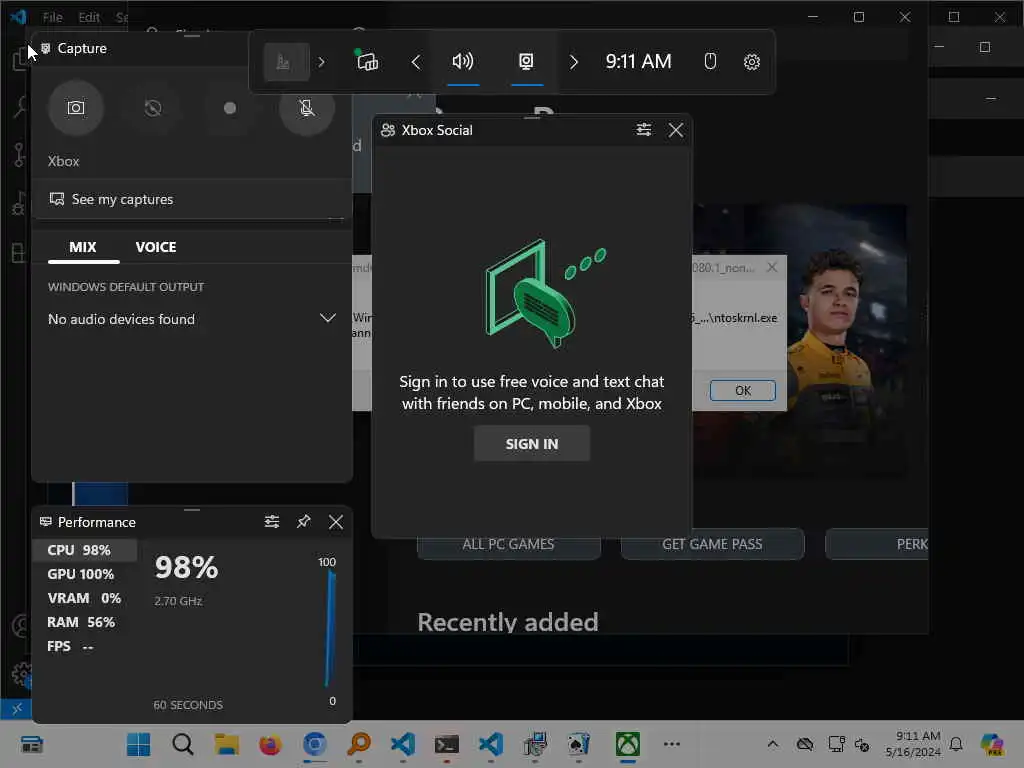This screenshot has width=1024, height=768.
Task: Close the Performance widget
Action: tap(336, 522)
